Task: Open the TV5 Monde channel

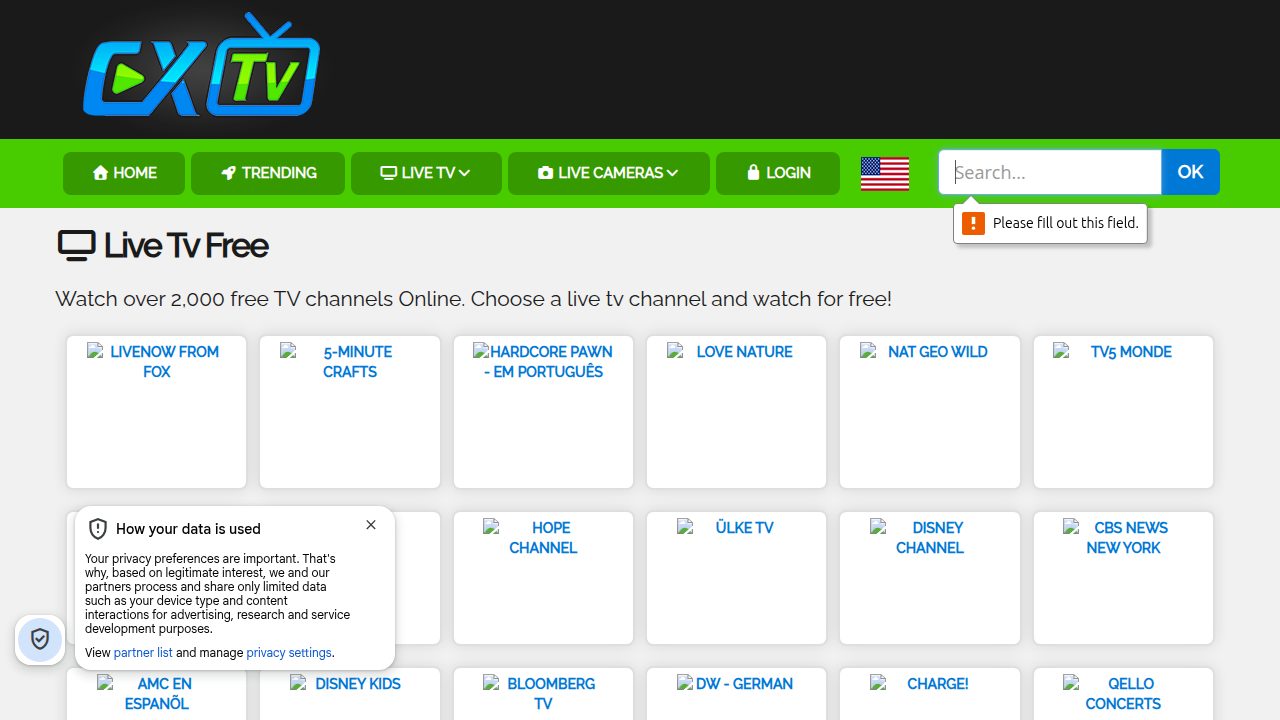Action: coord(1123,412)
